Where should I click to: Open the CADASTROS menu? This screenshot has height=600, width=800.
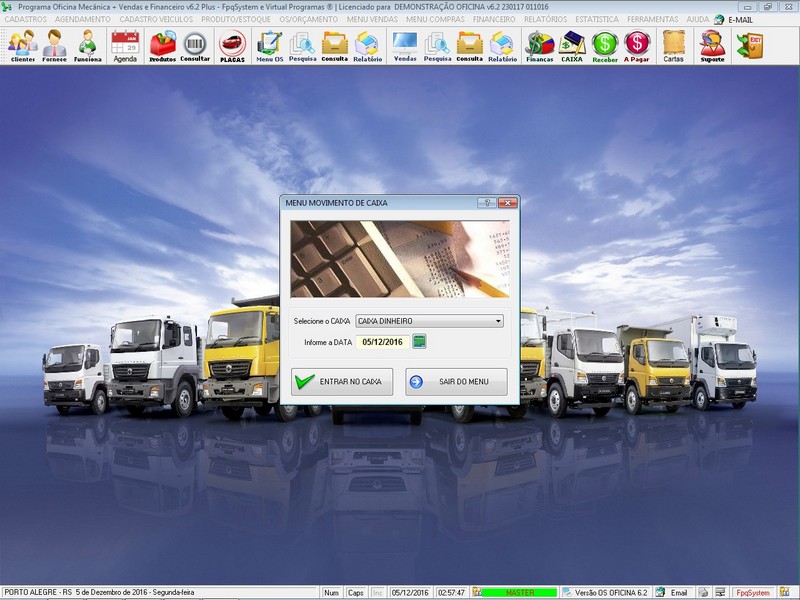(26, 19)
